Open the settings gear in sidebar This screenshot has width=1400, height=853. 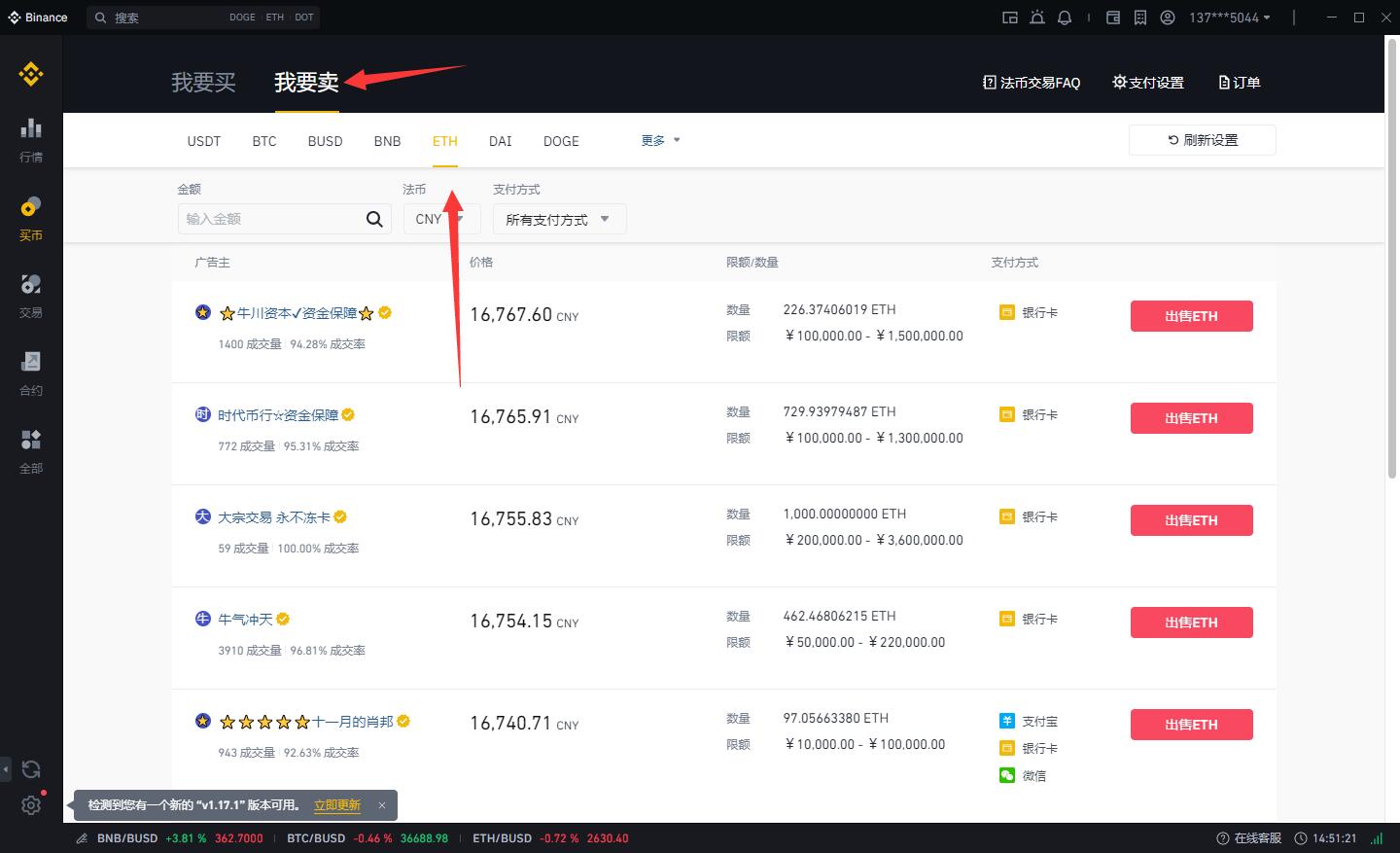(31, 805)
